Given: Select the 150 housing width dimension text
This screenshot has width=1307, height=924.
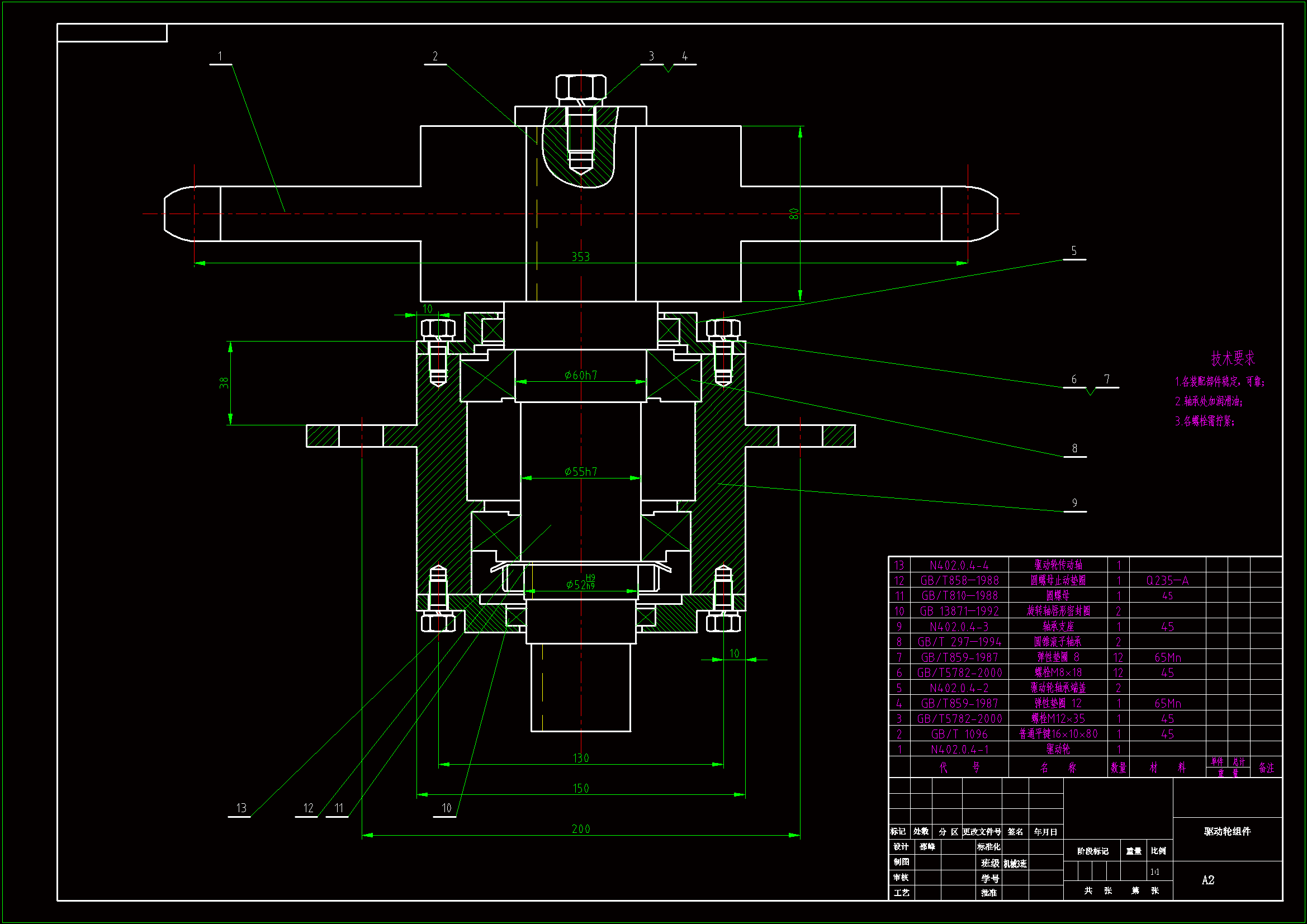Looking at the screenshot, I should click(x=581, y=788).
